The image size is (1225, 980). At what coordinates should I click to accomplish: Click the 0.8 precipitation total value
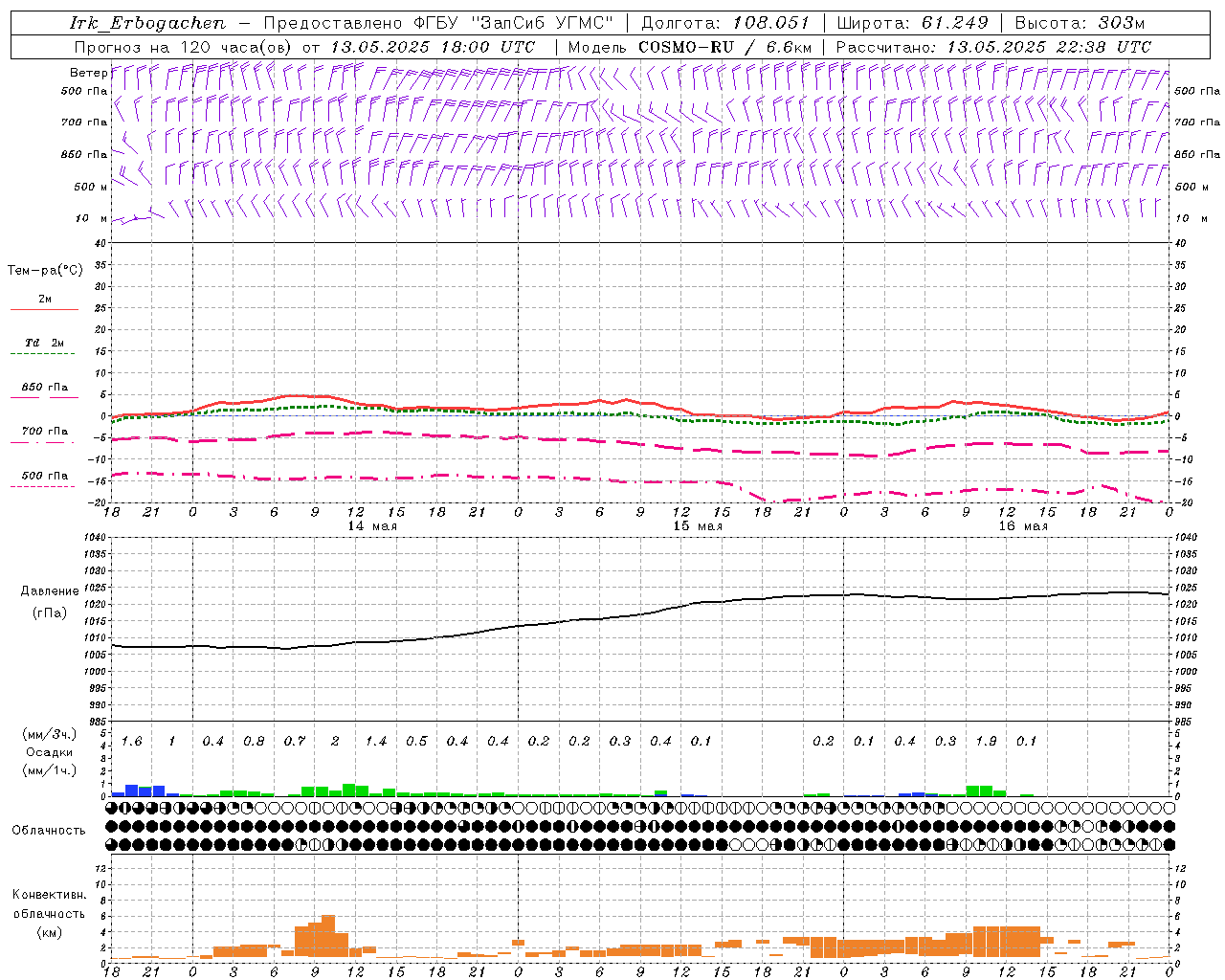(254, 742)
